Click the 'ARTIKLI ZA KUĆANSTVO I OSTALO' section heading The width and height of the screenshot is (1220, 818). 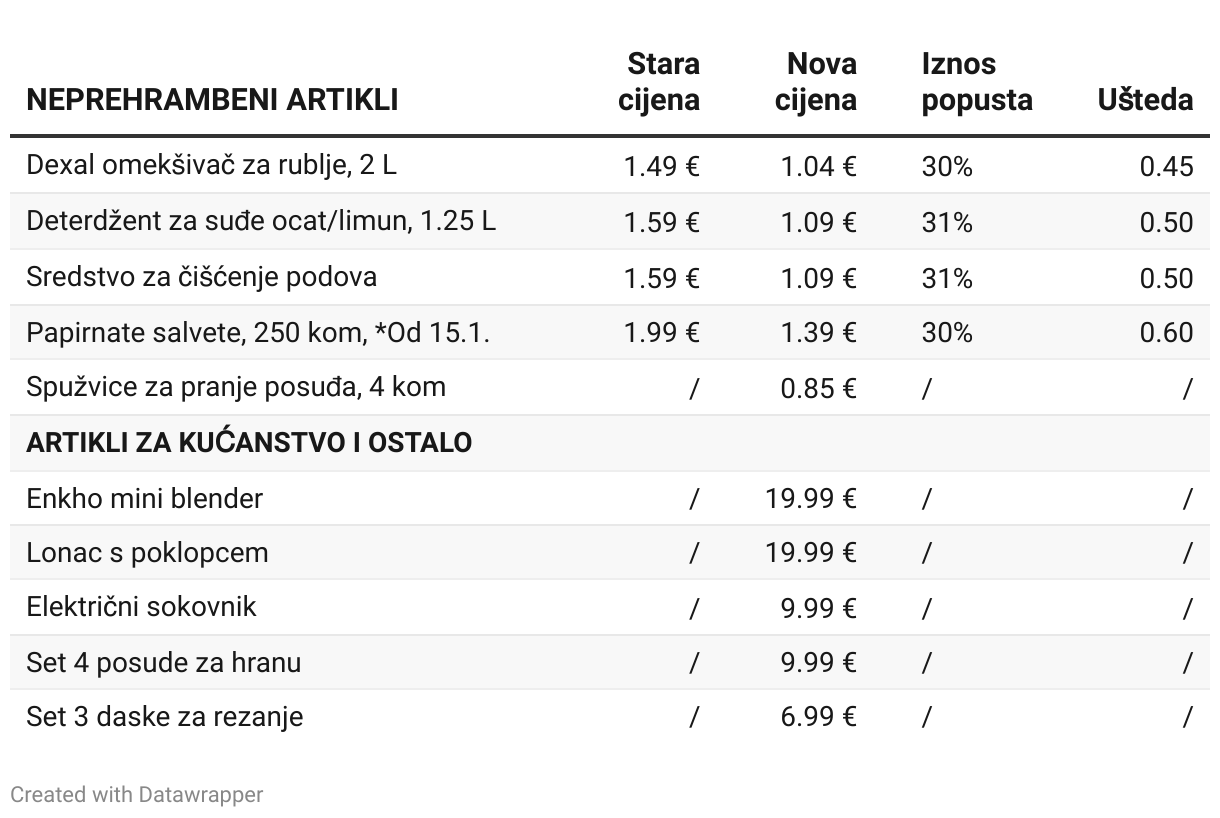249,442
